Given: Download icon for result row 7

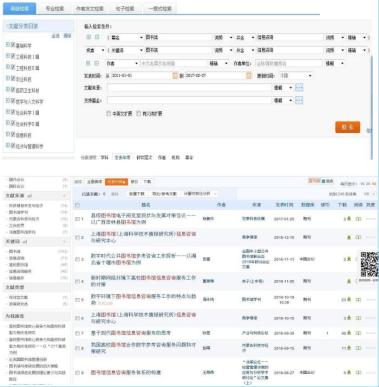Looking at the screenshot, I should 349,333.
